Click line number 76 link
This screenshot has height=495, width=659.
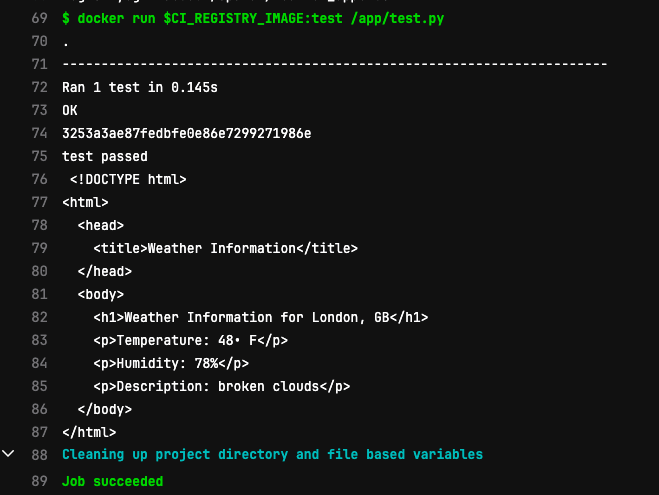40,179
